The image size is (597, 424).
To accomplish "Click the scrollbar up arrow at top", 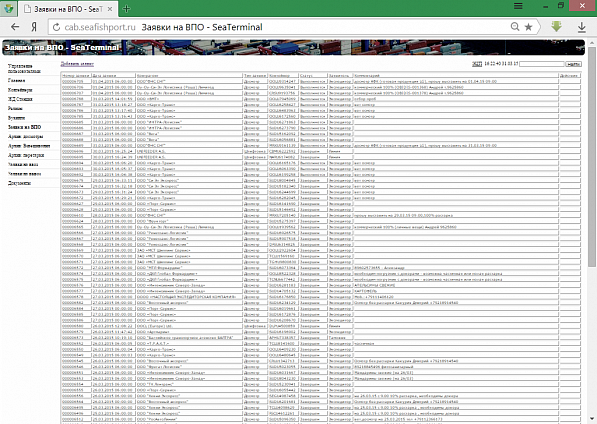I will click(x=592, y=43).
